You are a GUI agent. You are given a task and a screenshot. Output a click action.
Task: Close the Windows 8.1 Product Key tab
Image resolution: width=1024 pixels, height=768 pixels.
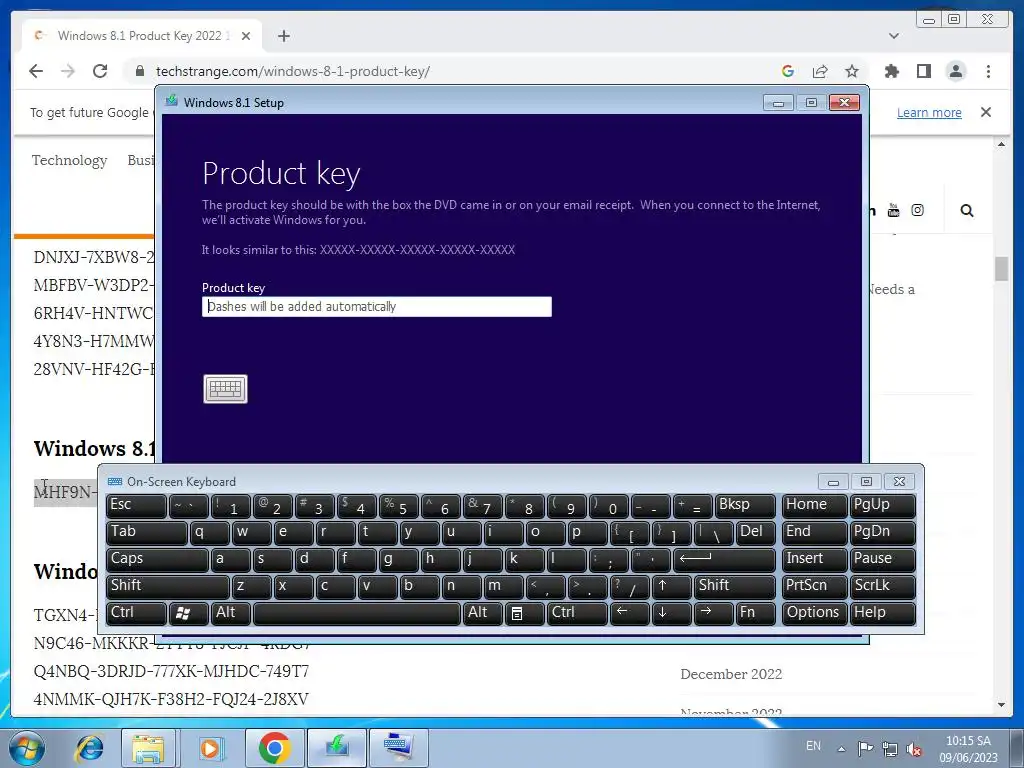[x=246, y=36]
